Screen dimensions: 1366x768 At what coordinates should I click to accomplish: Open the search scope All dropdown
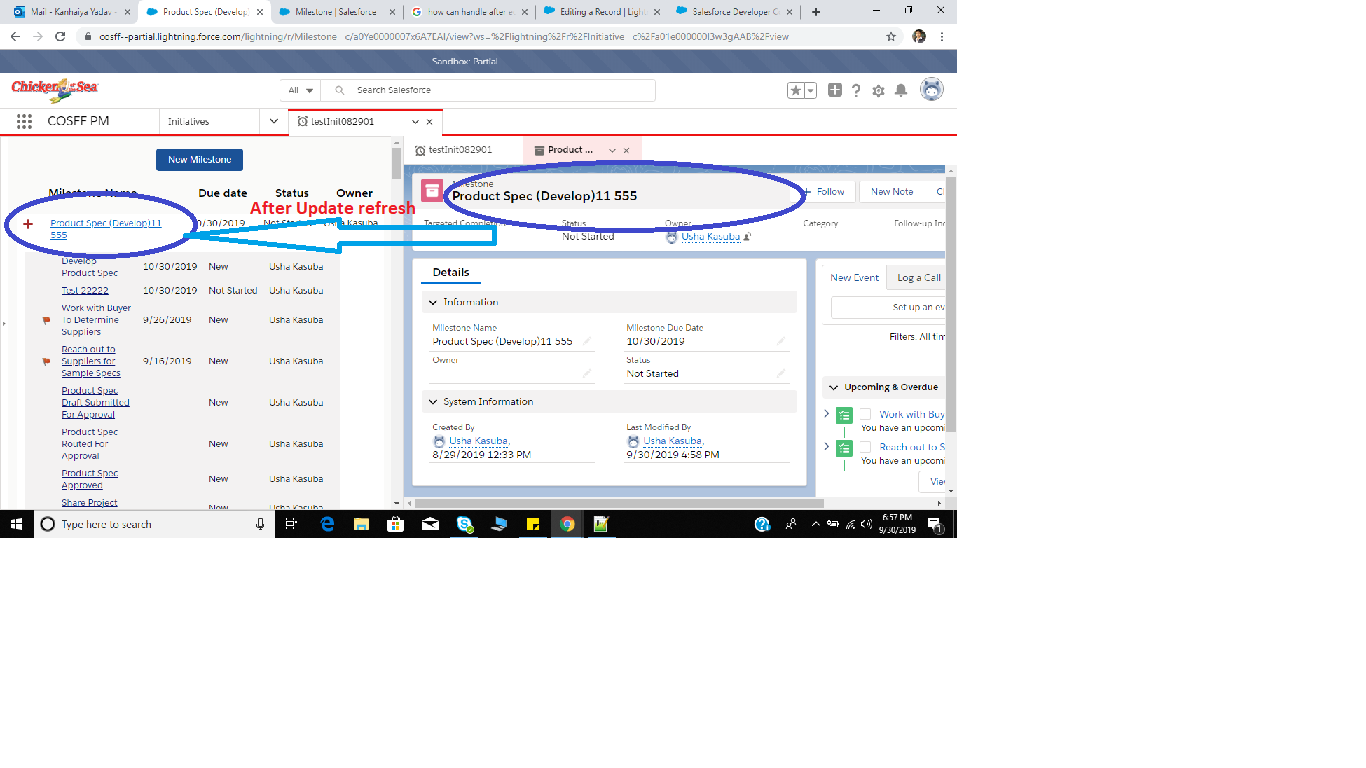[x=301, y=90]
